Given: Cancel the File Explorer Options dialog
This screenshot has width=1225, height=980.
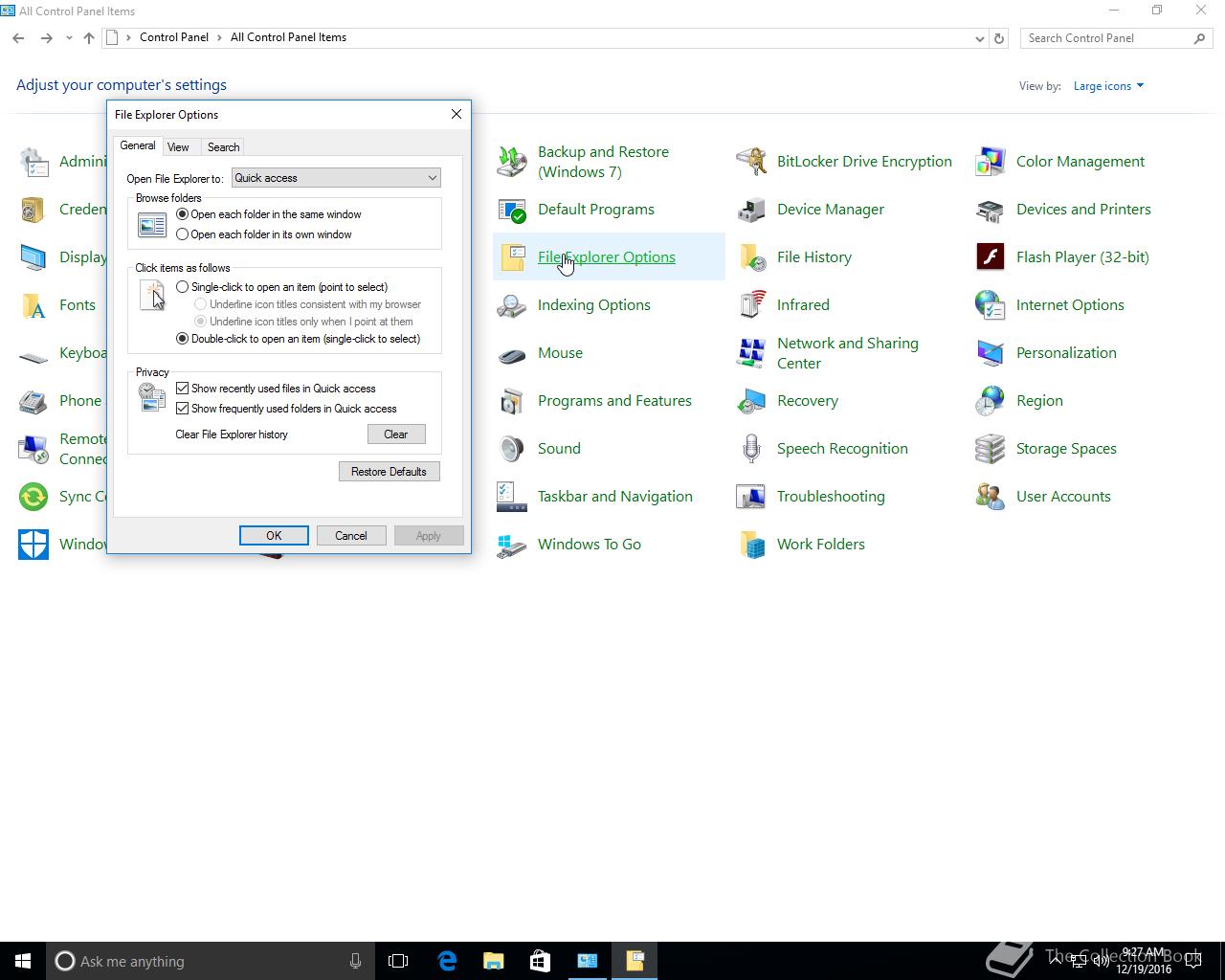Looking at the screenshot, I should click(351, 536).
